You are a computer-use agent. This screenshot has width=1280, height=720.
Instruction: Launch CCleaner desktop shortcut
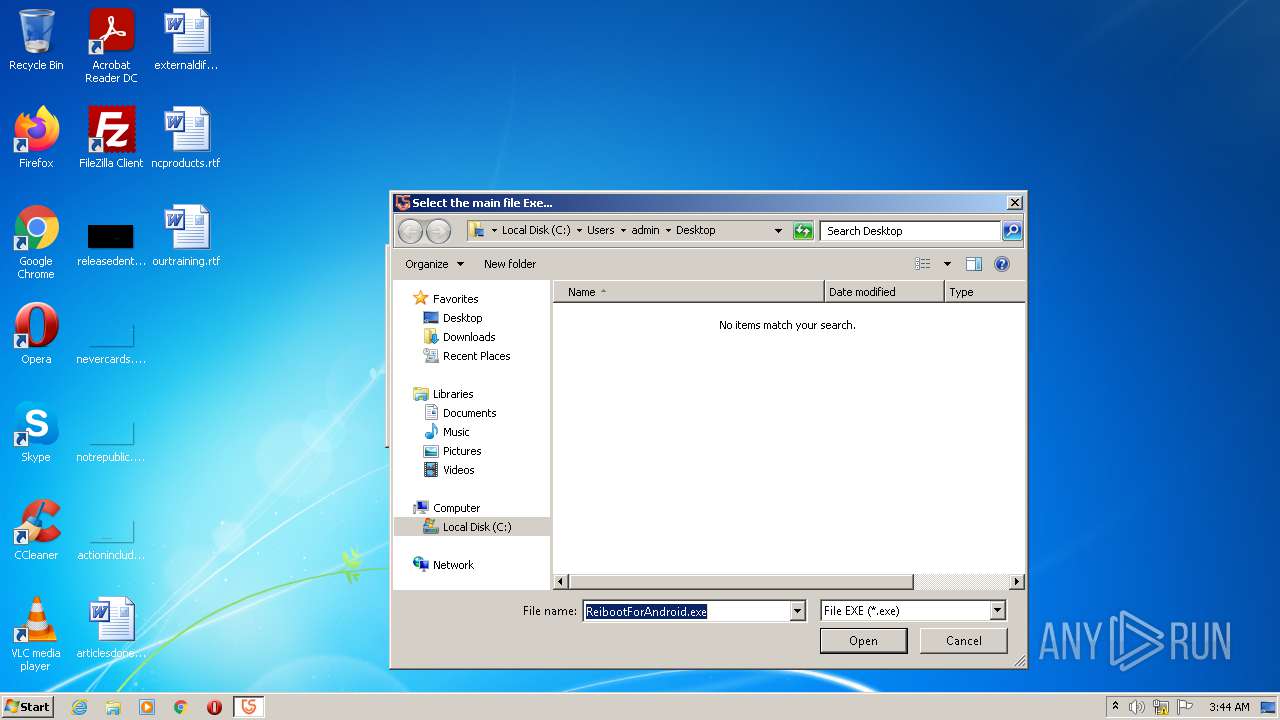pyautogui.click(x=36, y=530)
